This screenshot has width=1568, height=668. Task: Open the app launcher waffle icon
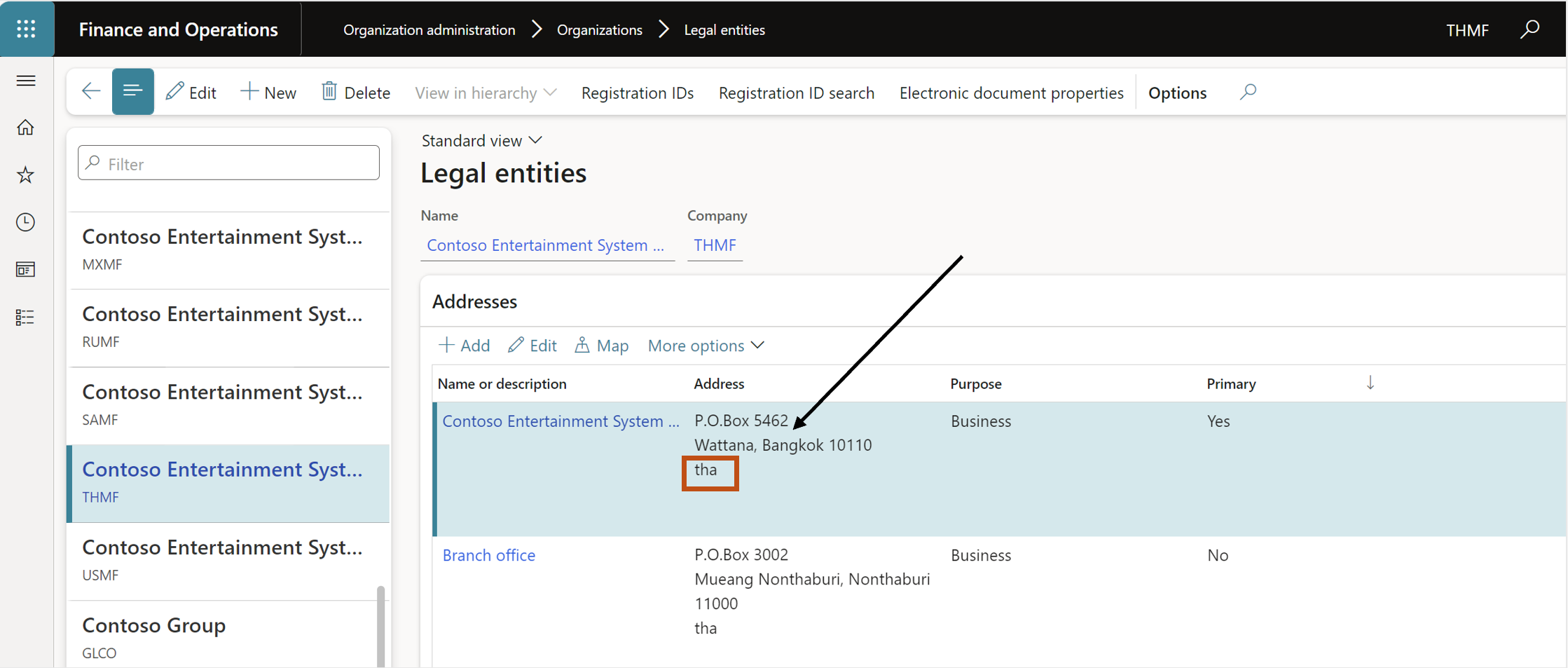point(26,29)
